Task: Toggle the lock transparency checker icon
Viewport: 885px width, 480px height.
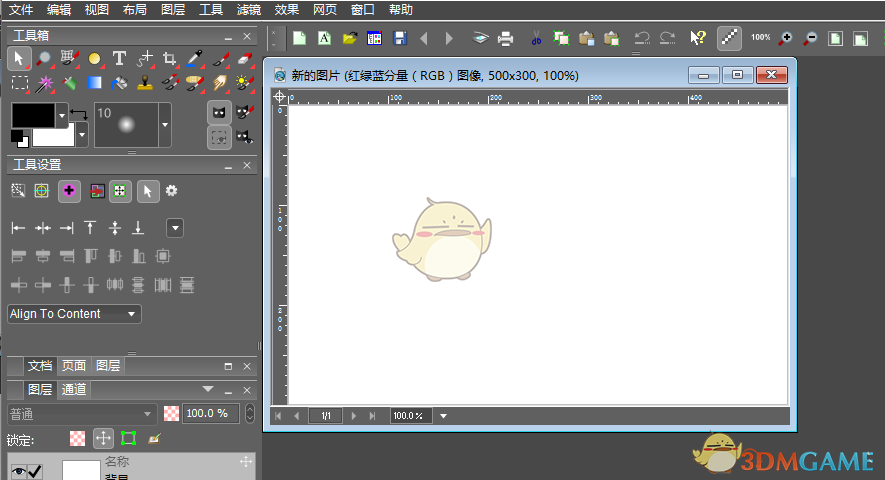Action: click(77, 438)
